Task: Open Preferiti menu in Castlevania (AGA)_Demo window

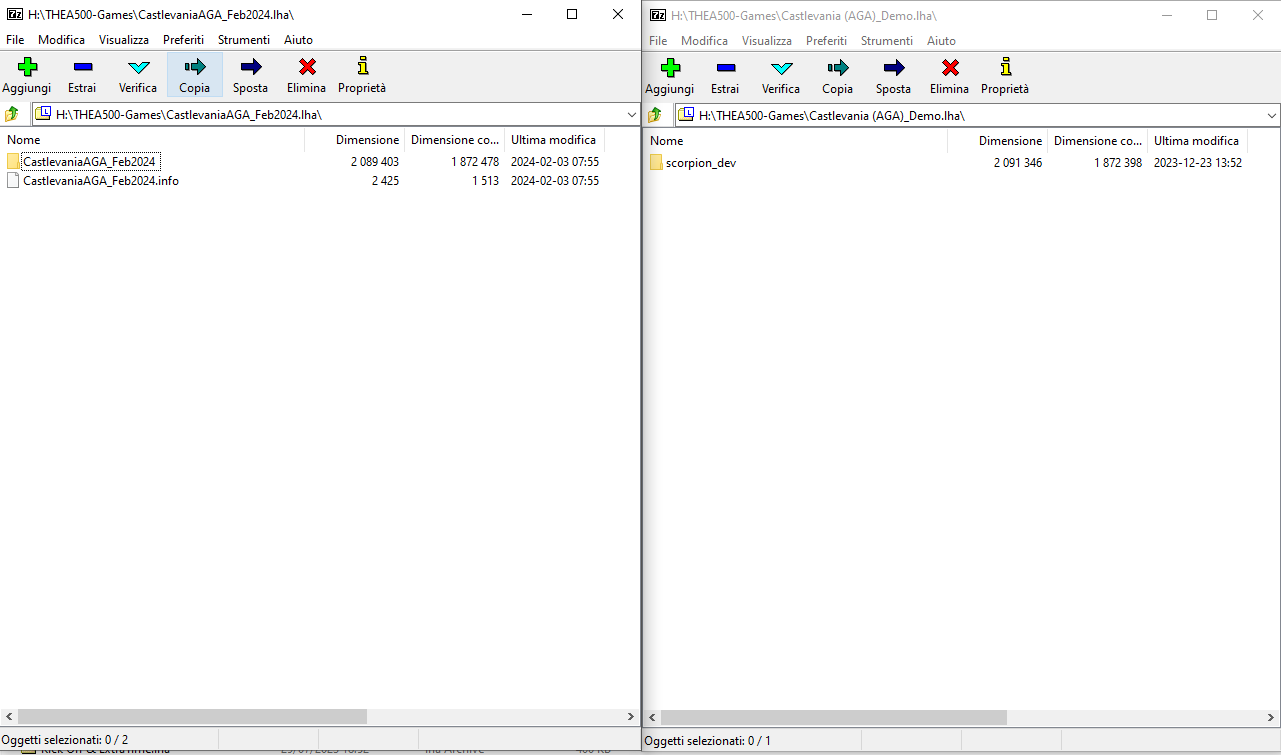Action: click(827, 41)
